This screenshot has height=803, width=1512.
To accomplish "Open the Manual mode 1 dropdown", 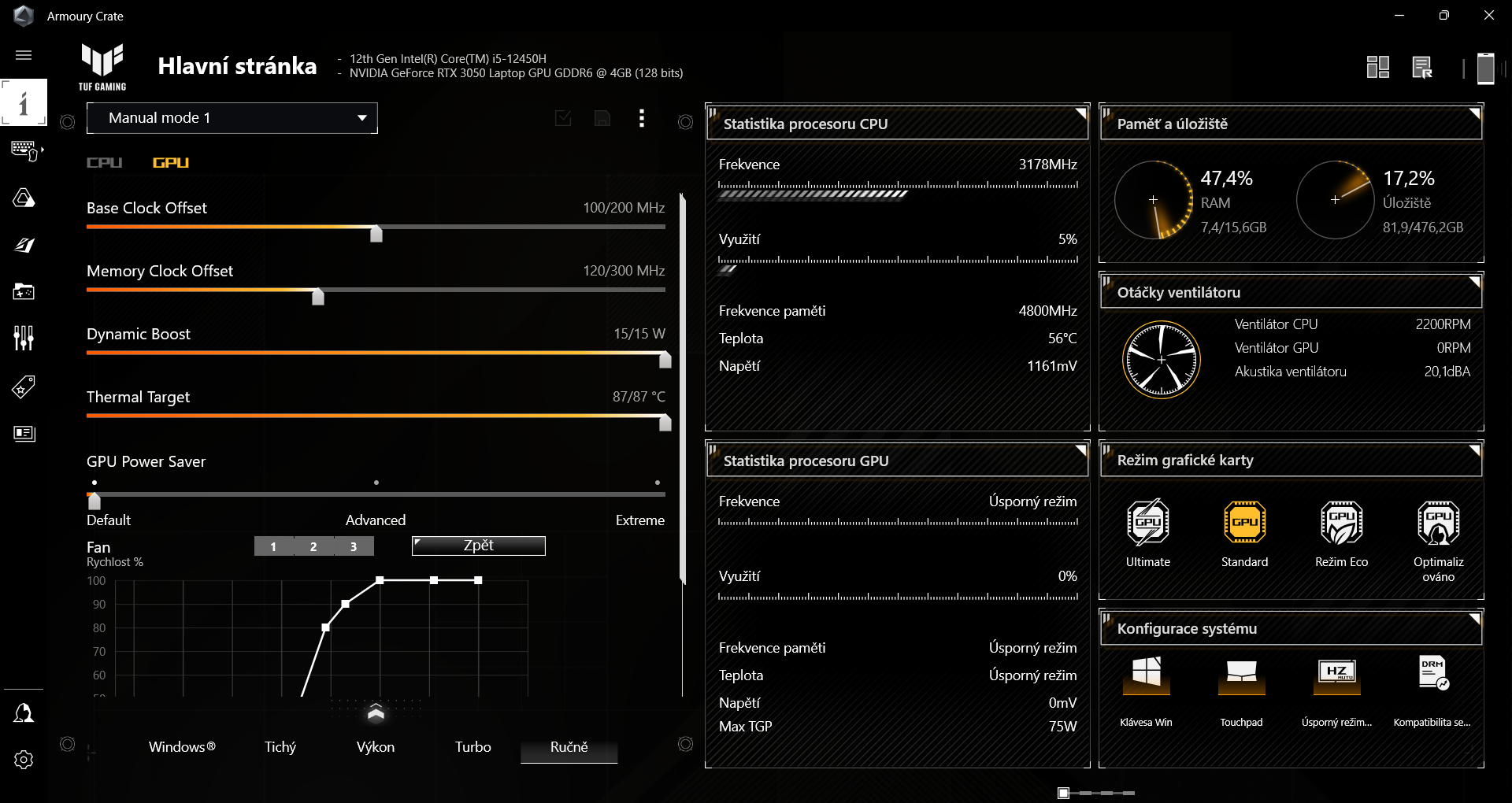I will pos(232,118).
